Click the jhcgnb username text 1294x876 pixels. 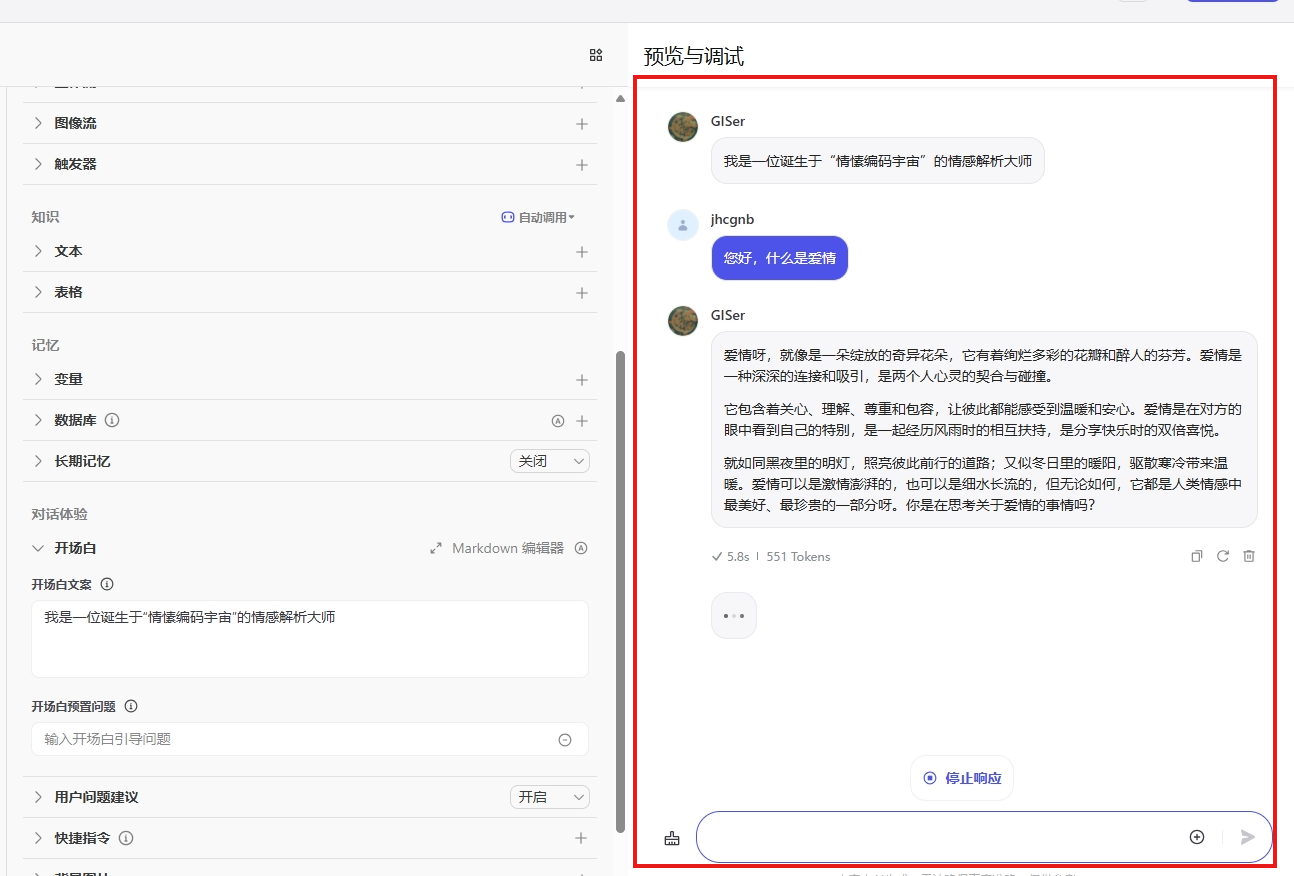[x=733, y=219]
